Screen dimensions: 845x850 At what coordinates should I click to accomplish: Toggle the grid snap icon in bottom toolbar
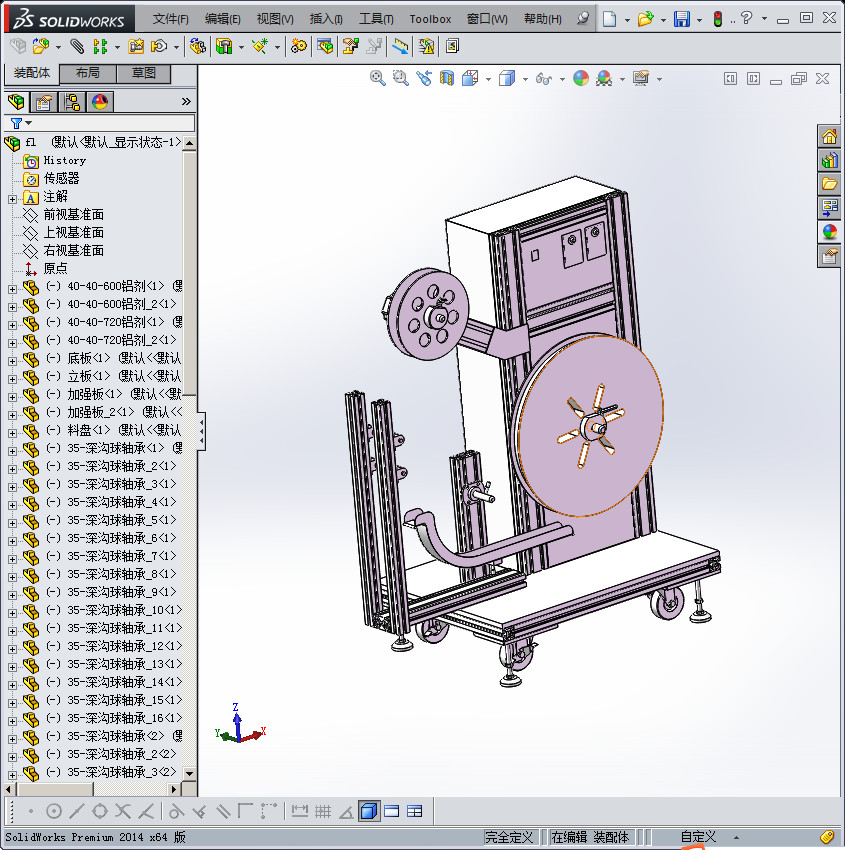[x=323, y=812]
